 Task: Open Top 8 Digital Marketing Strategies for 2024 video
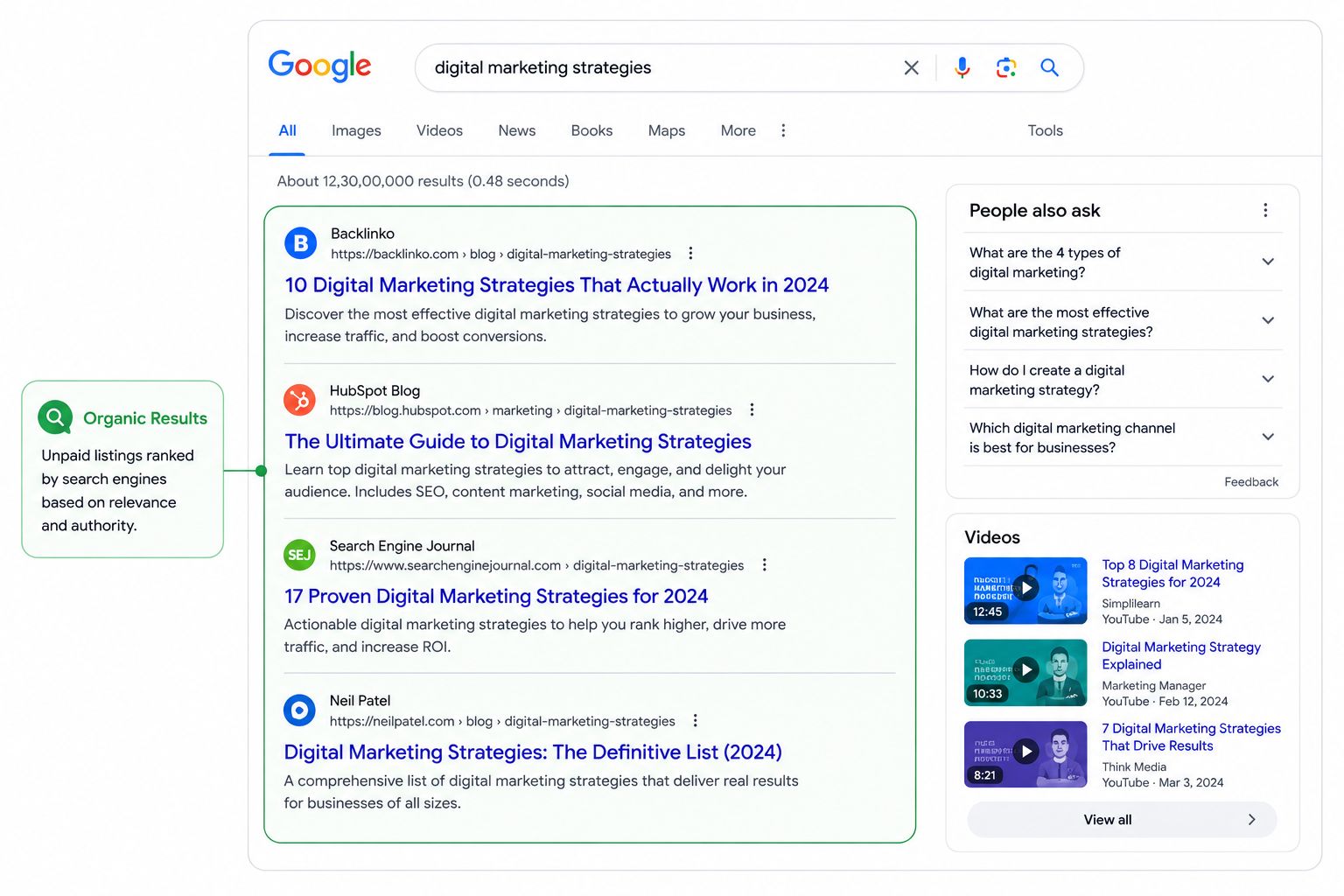coord(1172,573)
